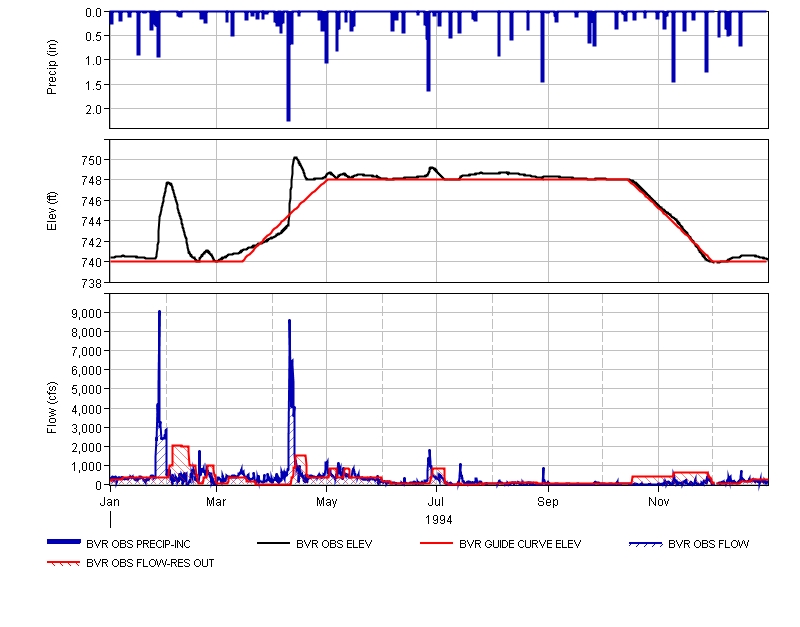
Task: Select the "BVR OBS FLOW" legend text
Action: [x=708, y=545]
